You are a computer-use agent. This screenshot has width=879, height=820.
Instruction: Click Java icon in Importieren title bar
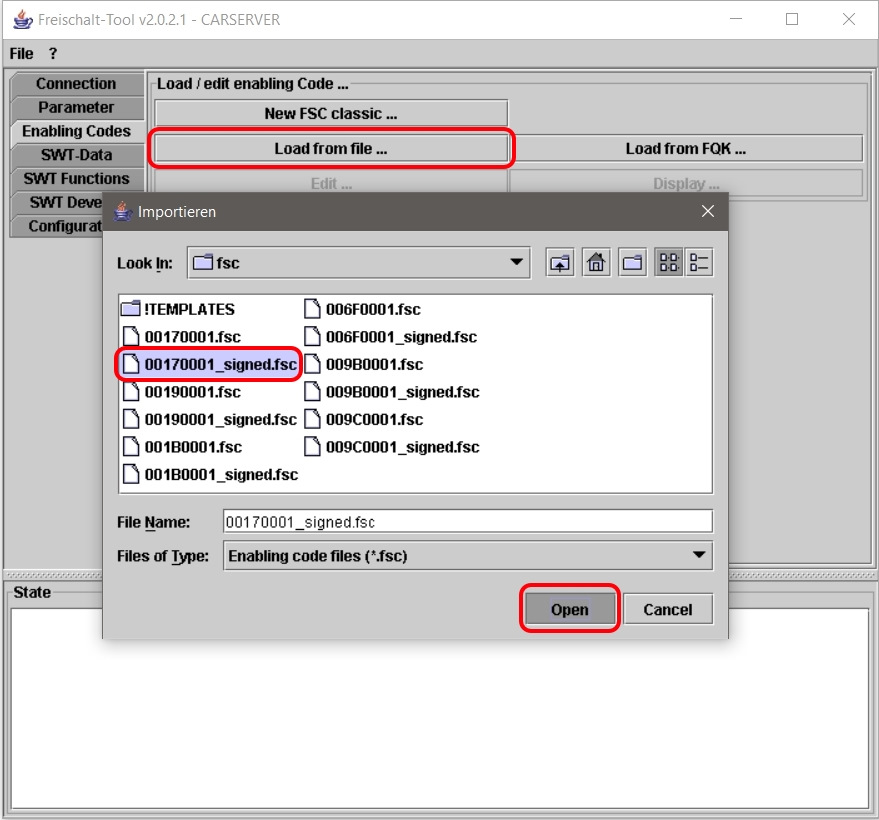pyautogui.click(x=123, y=211)
